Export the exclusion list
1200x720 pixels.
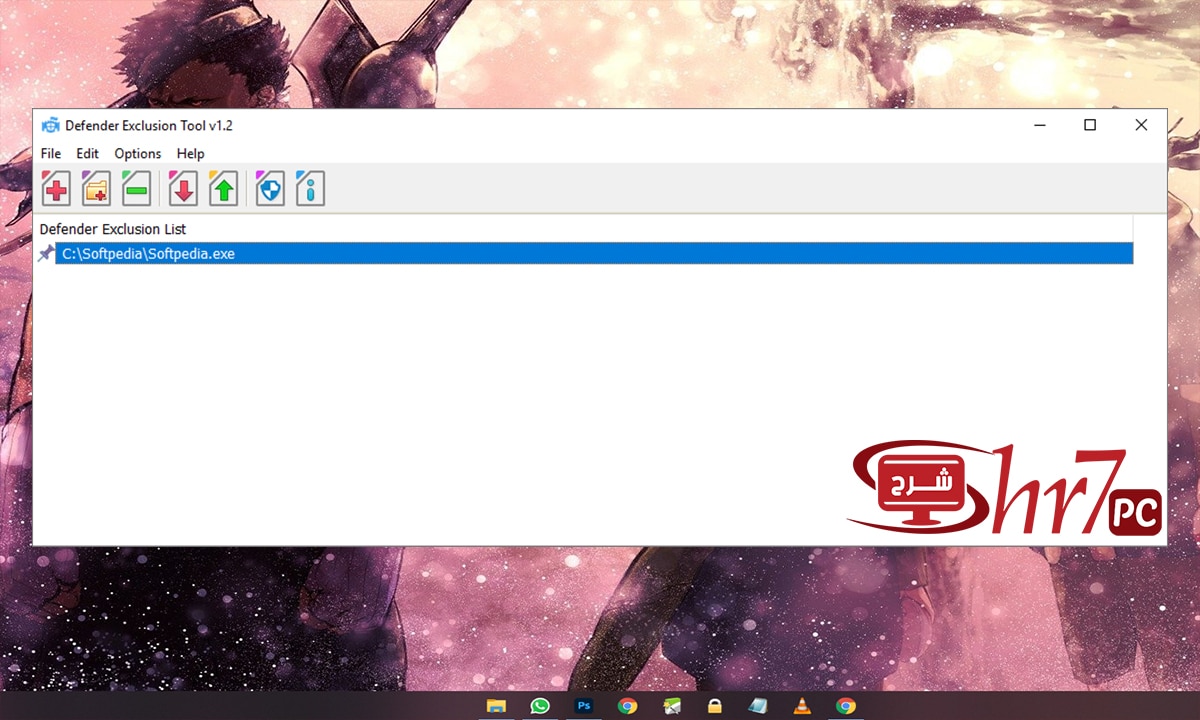(x=222, y=188)
